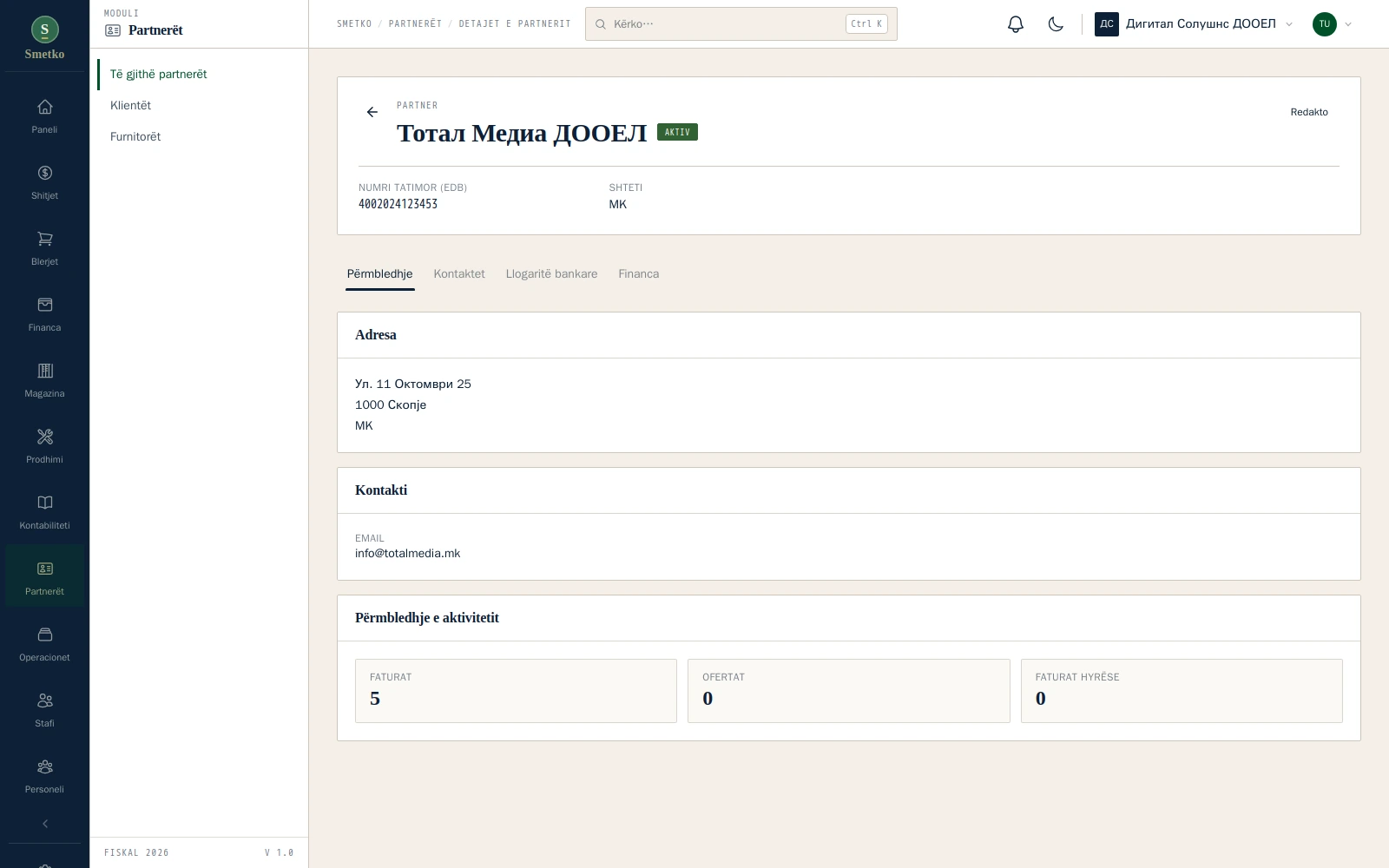Open Furnitorët in side menu
The width and height of the screenshot is (1389, 868).
point(135,136)
